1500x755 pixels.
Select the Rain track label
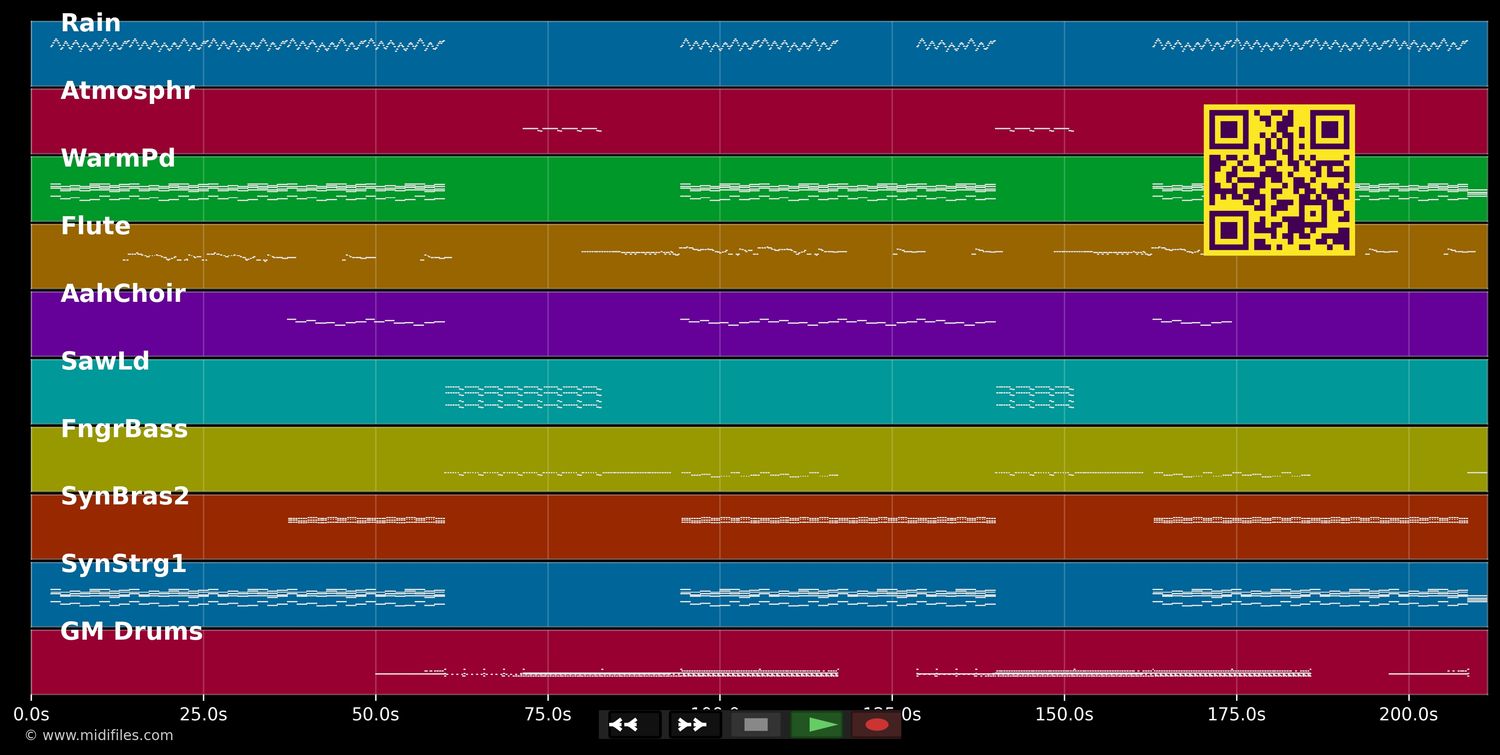(x=90, y=21)
